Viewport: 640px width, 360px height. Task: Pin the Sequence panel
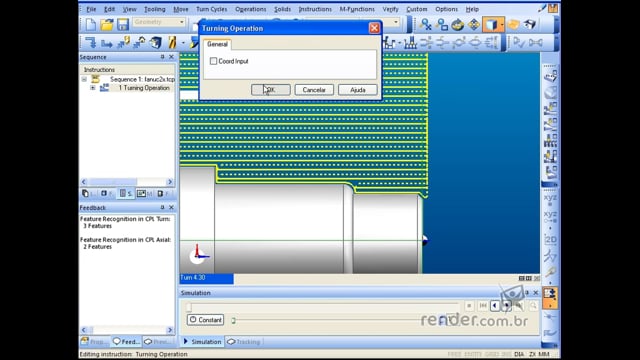(162, 57)
